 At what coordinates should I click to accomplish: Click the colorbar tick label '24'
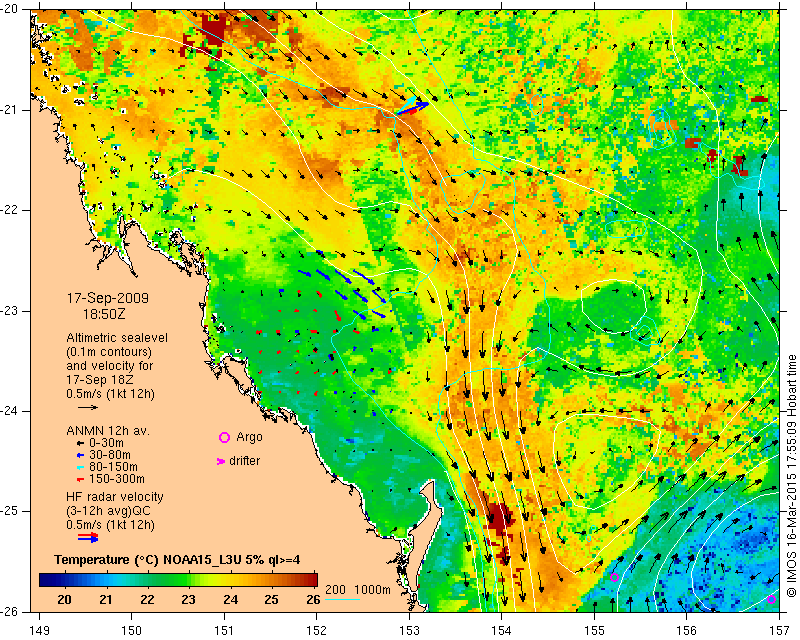click(x=230, y=599)
